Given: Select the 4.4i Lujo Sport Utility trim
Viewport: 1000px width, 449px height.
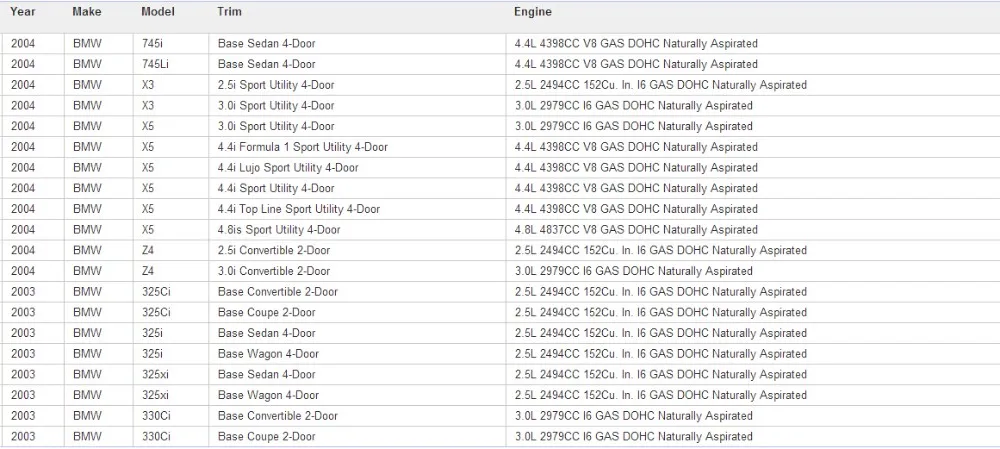Looking at the screenshot, I should point(288,168).
